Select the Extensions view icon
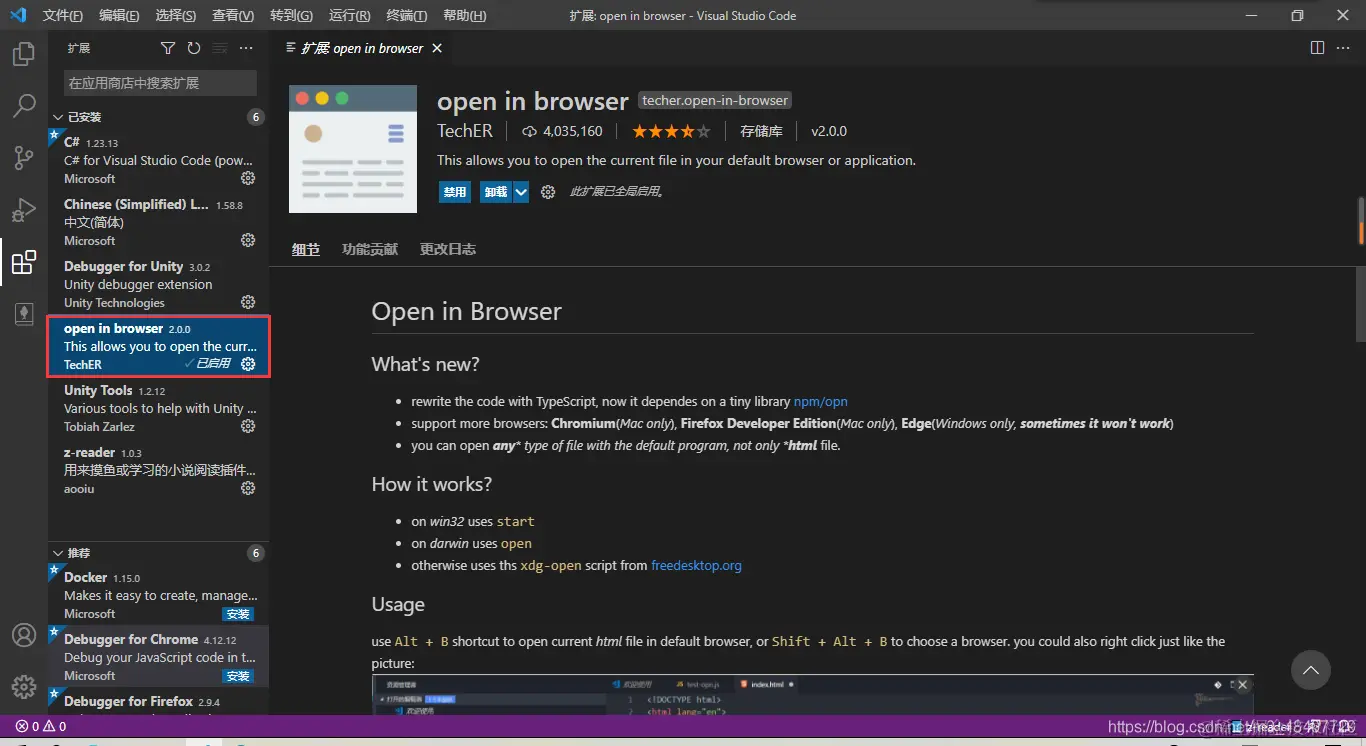1366x746 pixels. coord(24,263)
